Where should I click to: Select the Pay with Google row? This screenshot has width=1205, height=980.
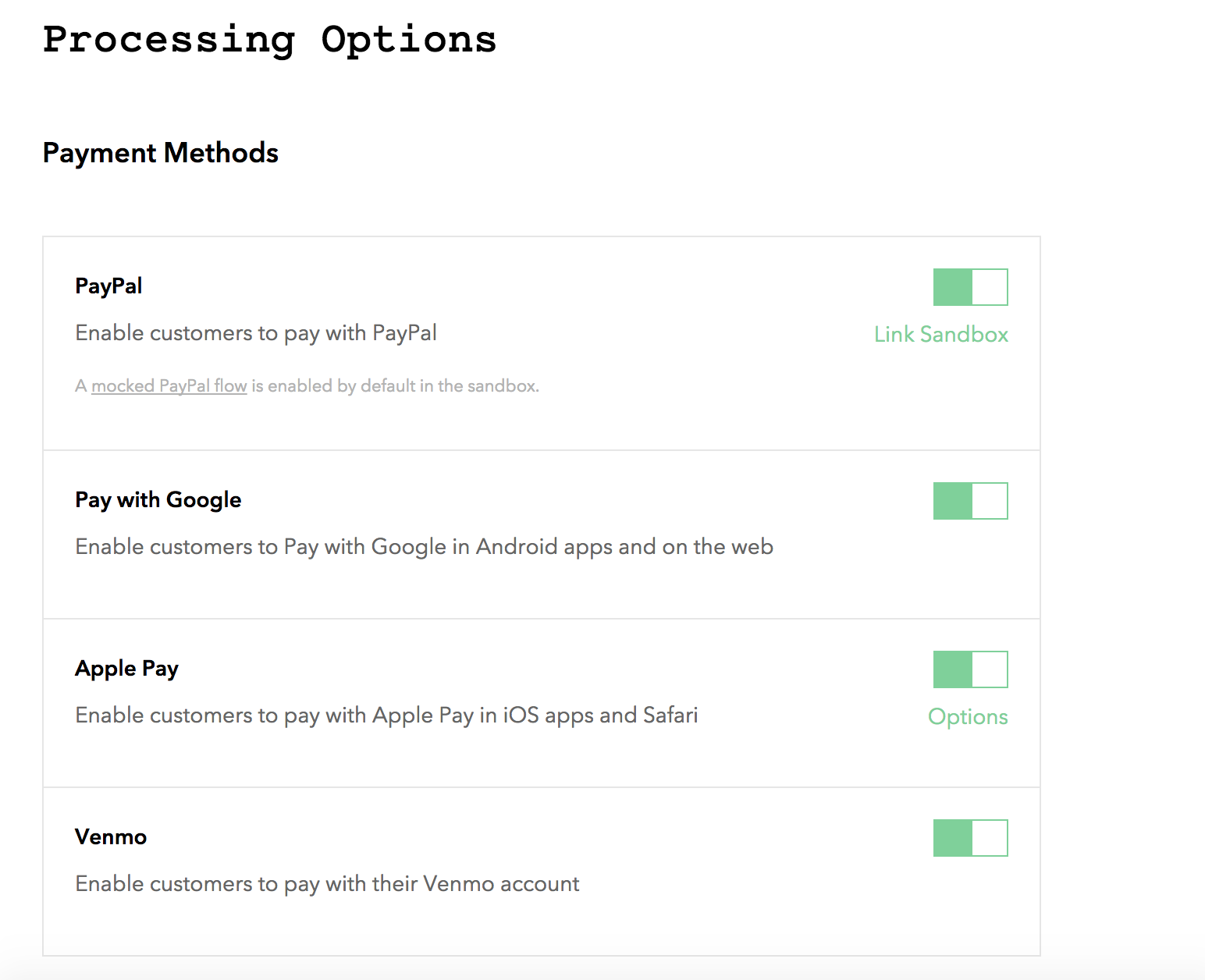(541, 534)
